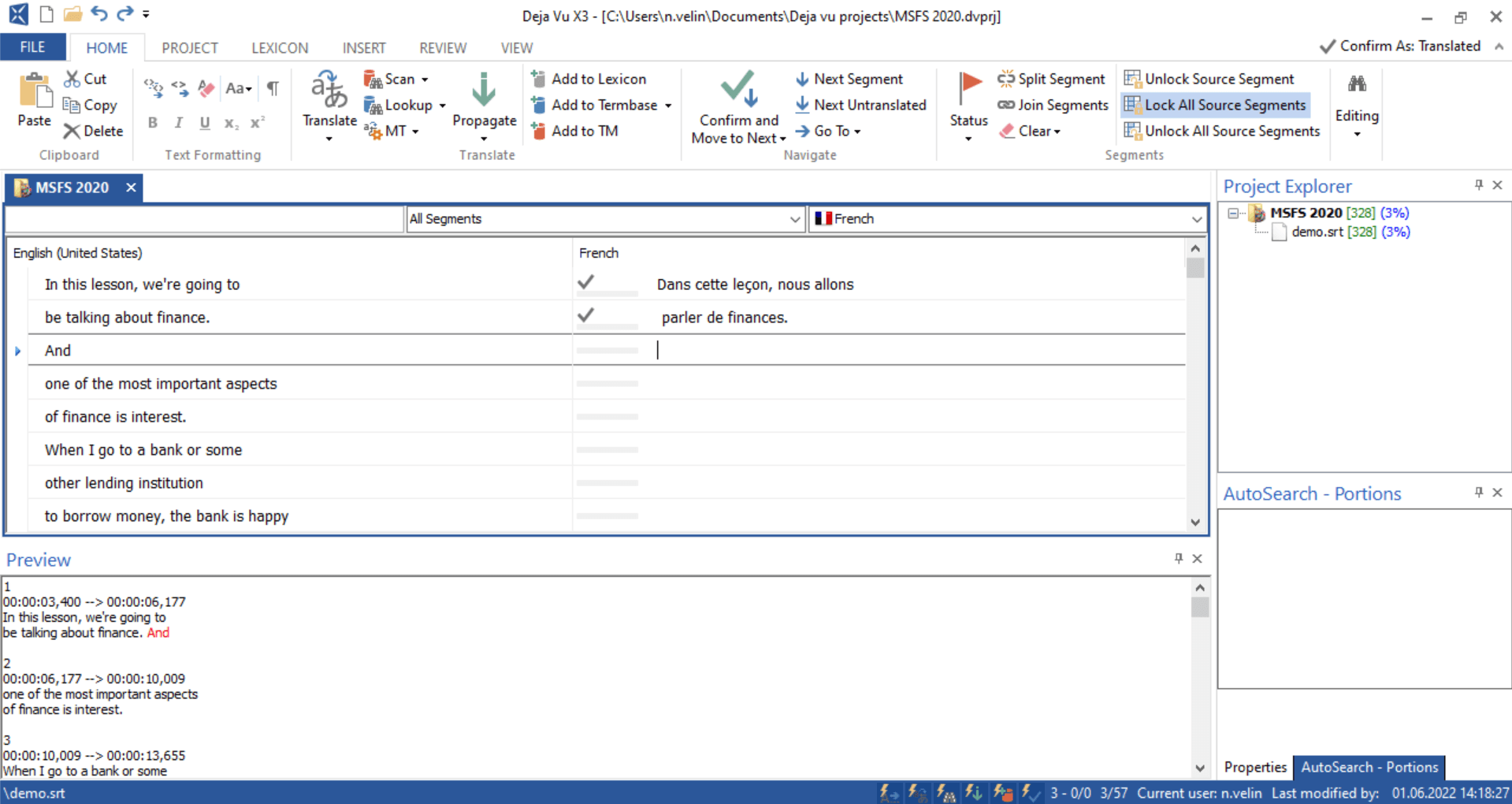Click the Undo arrow in title bar
Image resolution: width=1512 pixels, height=804 pixels.
98,13
